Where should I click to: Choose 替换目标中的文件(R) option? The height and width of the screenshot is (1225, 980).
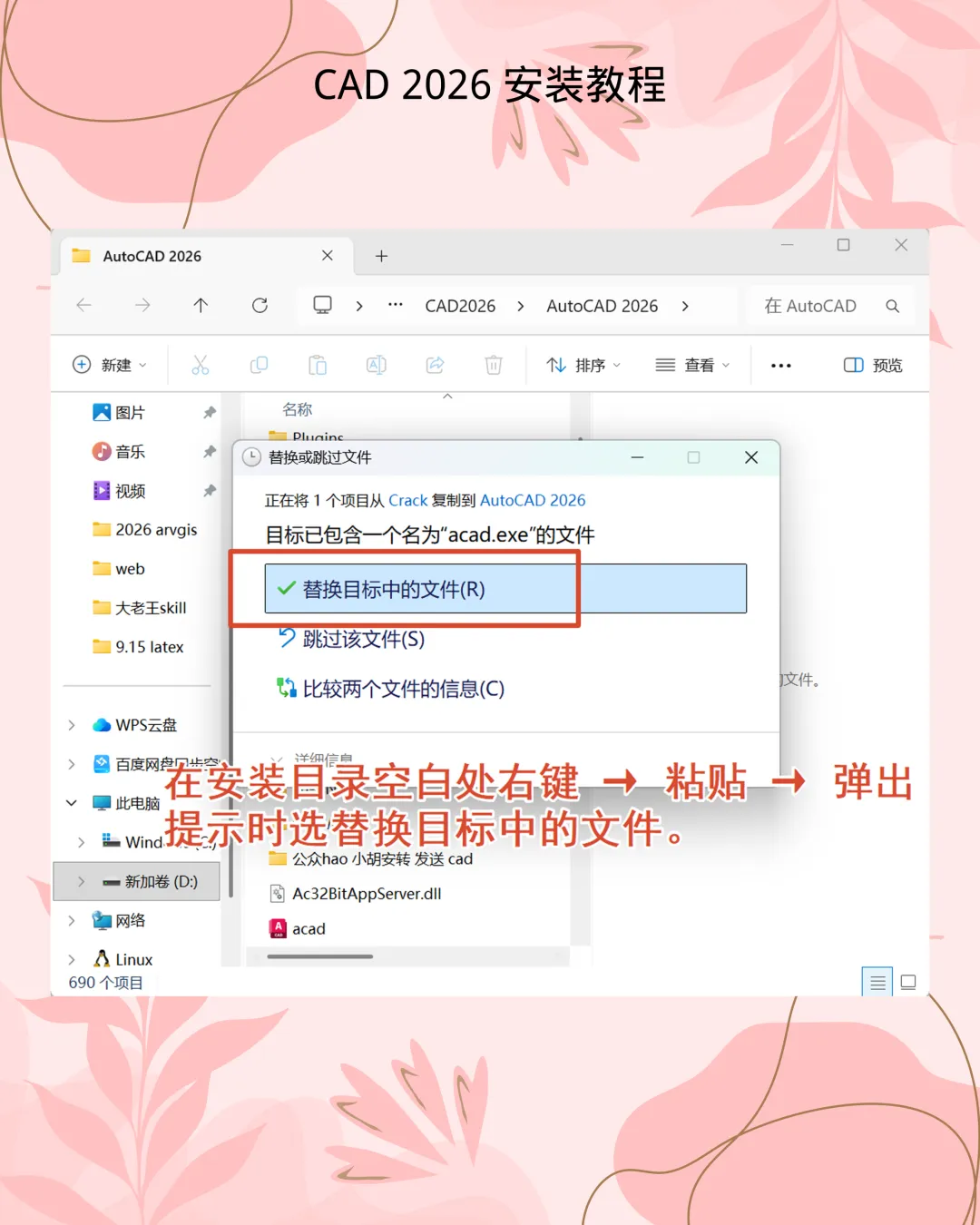click(x=505, y=589)
